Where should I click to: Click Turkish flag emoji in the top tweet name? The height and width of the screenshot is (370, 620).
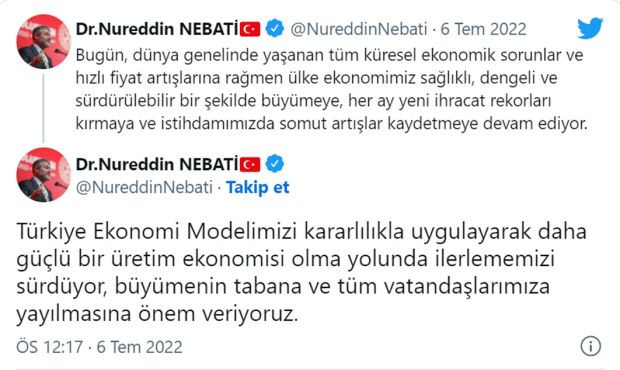tap(250, 29)
